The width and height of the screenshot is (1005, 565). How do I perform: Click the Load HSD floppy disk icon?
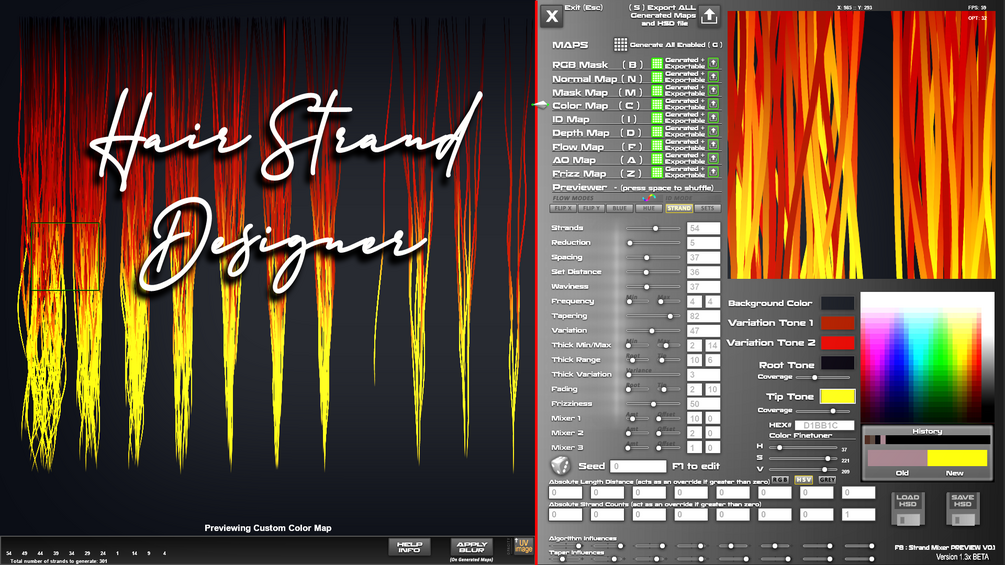point(908,509)
